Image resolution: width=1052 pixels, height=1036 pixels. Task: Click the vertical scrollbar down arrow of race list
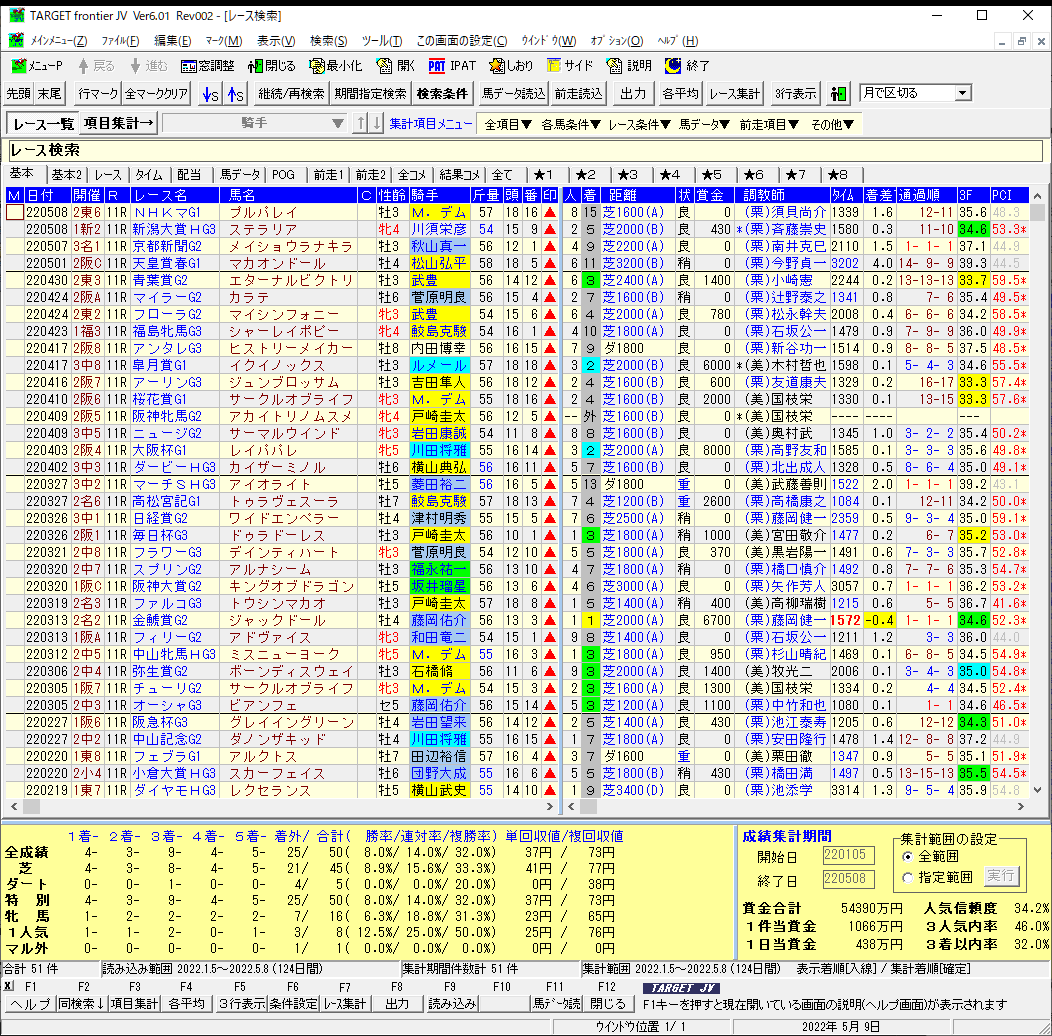pyautogui.click(x=1037, y=790)
